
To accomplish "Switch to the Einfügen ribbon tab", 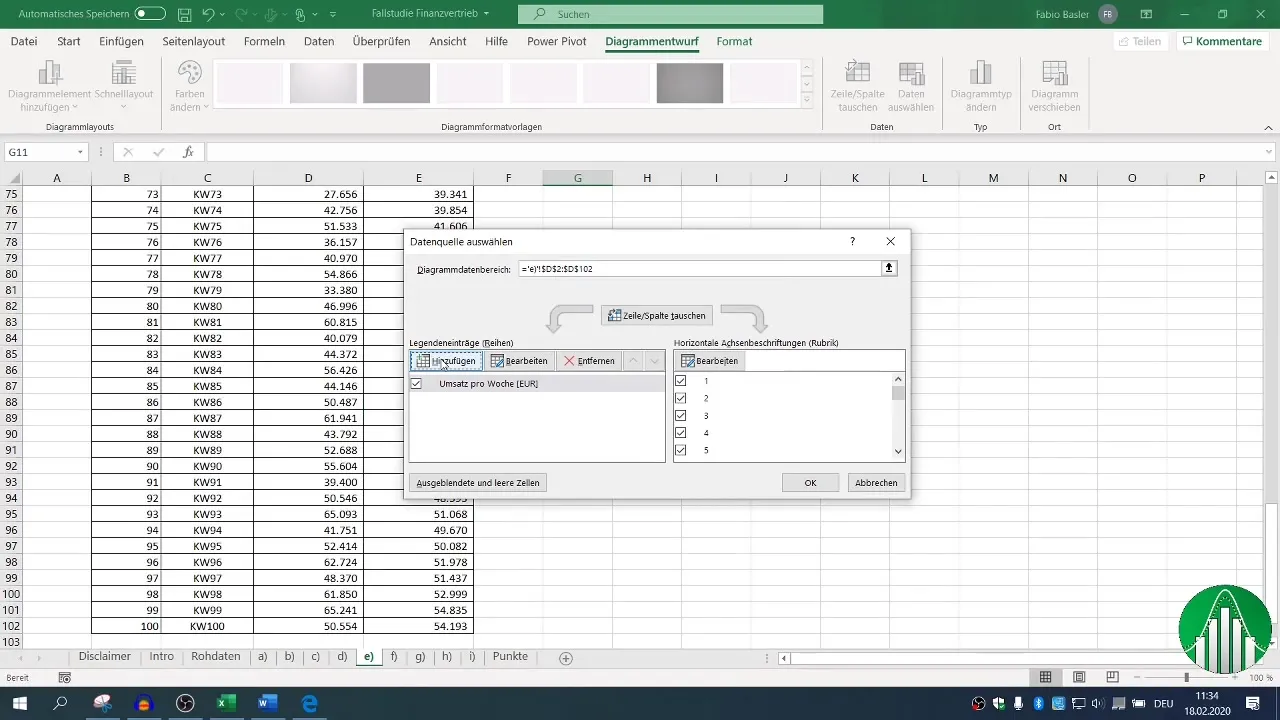I will click(122, 42).
